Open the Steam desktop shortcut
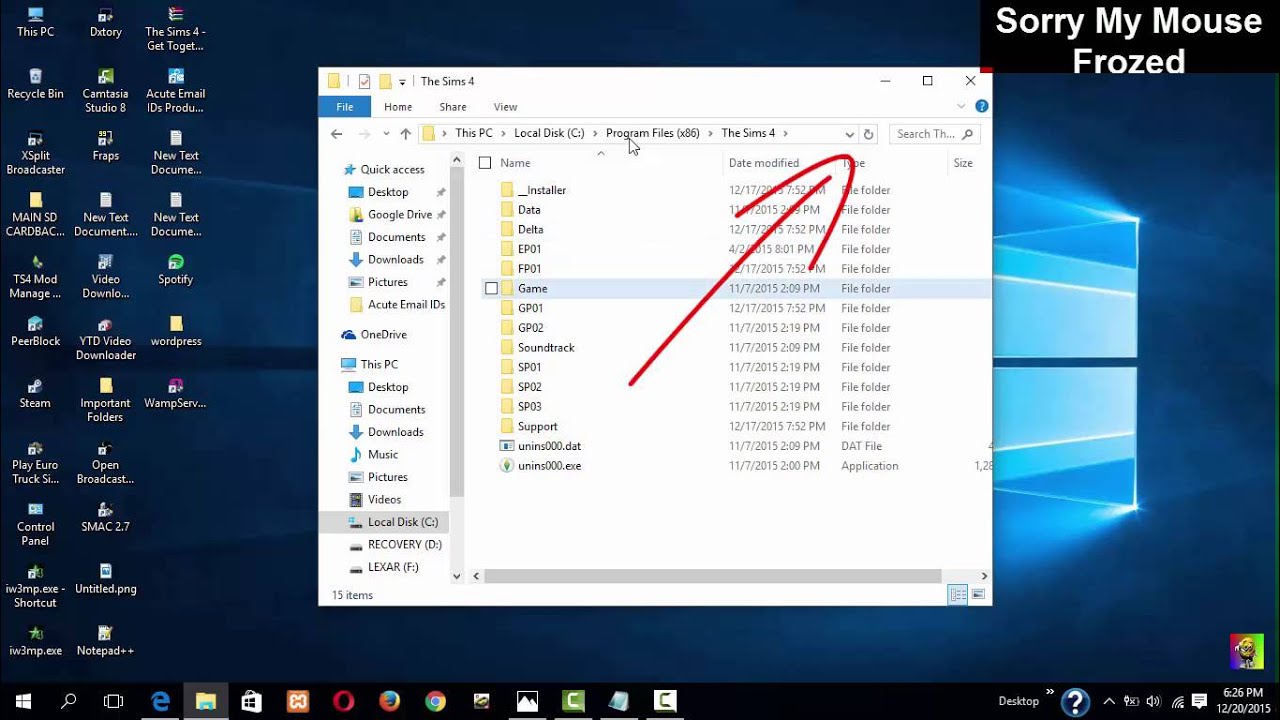 coord(35,393)
